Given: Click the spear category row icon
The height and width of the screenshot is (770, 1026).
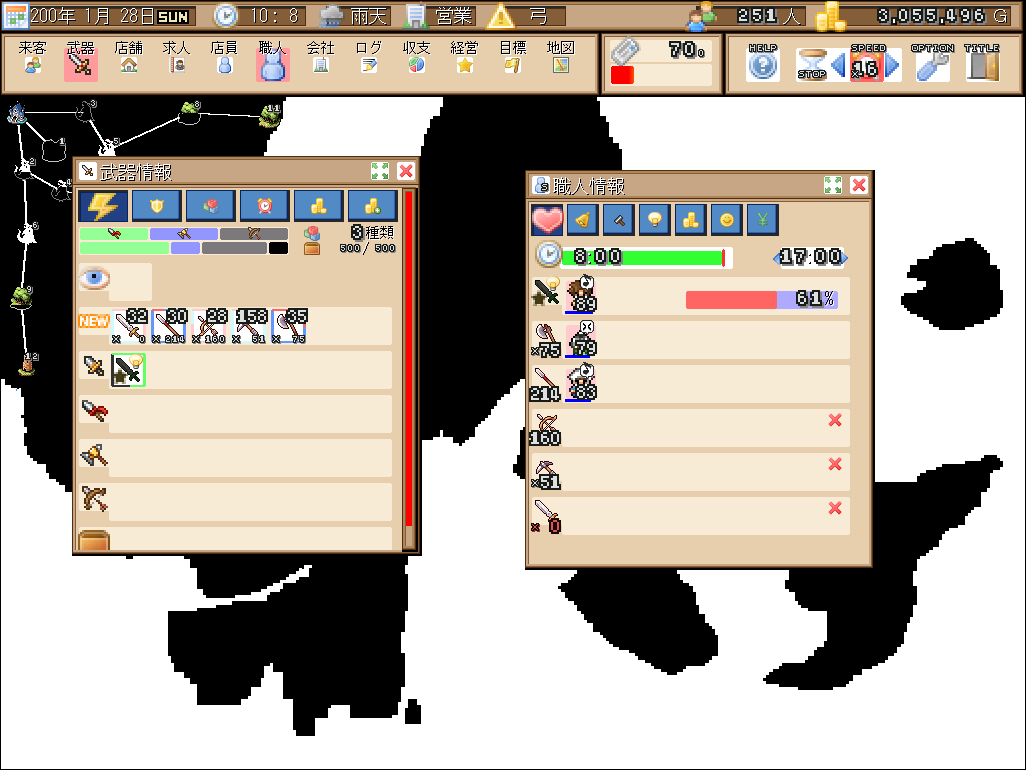Looking at the screenshot, I should [x=94, y=411].
